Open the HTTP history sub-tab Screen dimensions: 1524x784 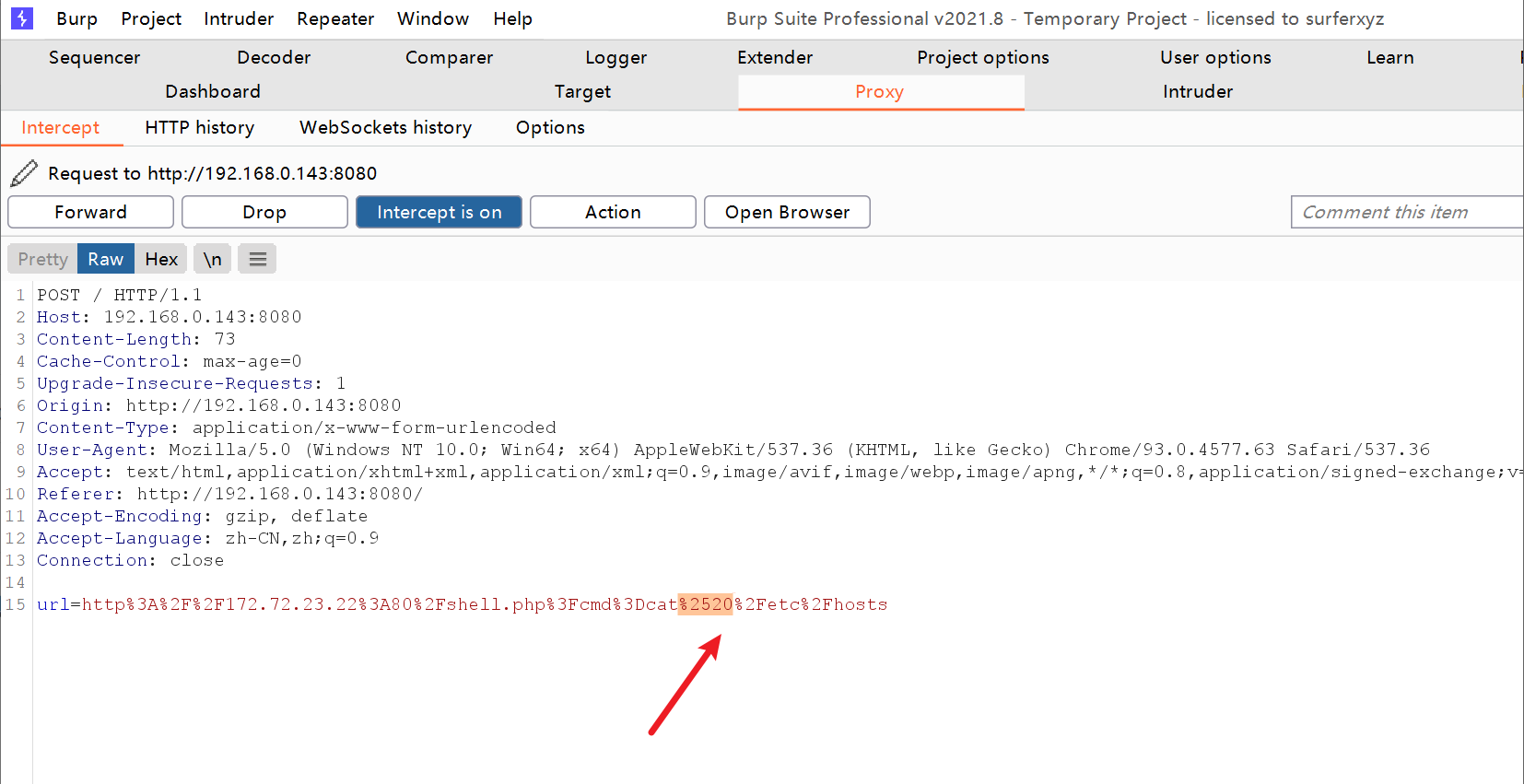pyautogui.click(x=199, y=127)
